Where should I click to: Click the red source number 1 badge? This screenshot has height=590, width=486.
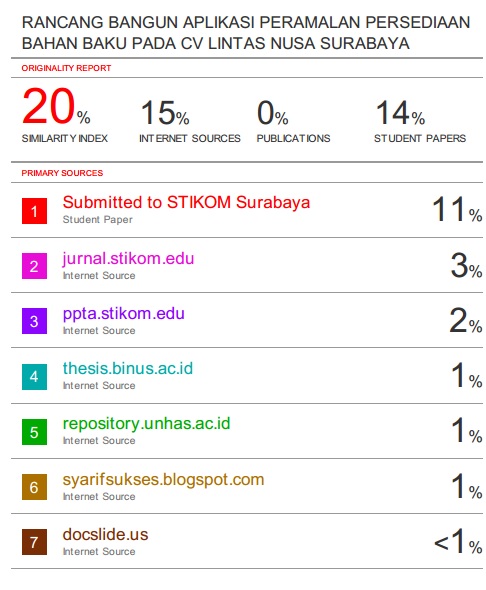click(34, 211)
